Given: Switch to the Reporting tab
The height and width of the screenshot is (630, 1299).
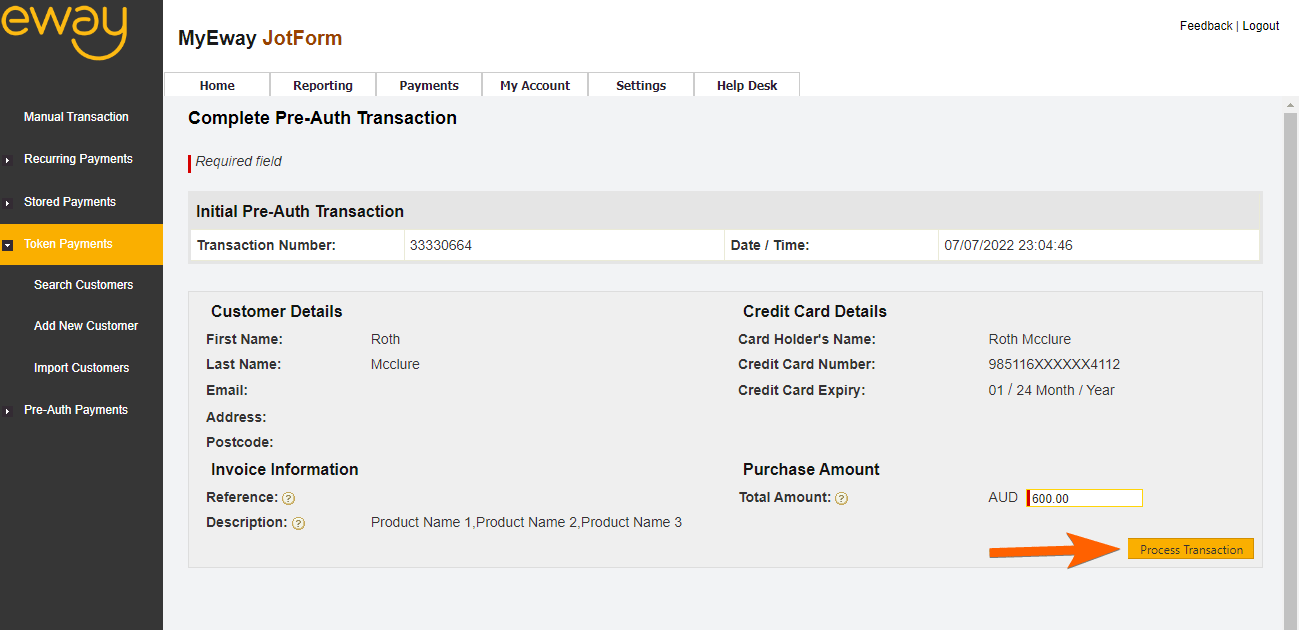Looking at the screenshot, I should [x=323, y=85].
